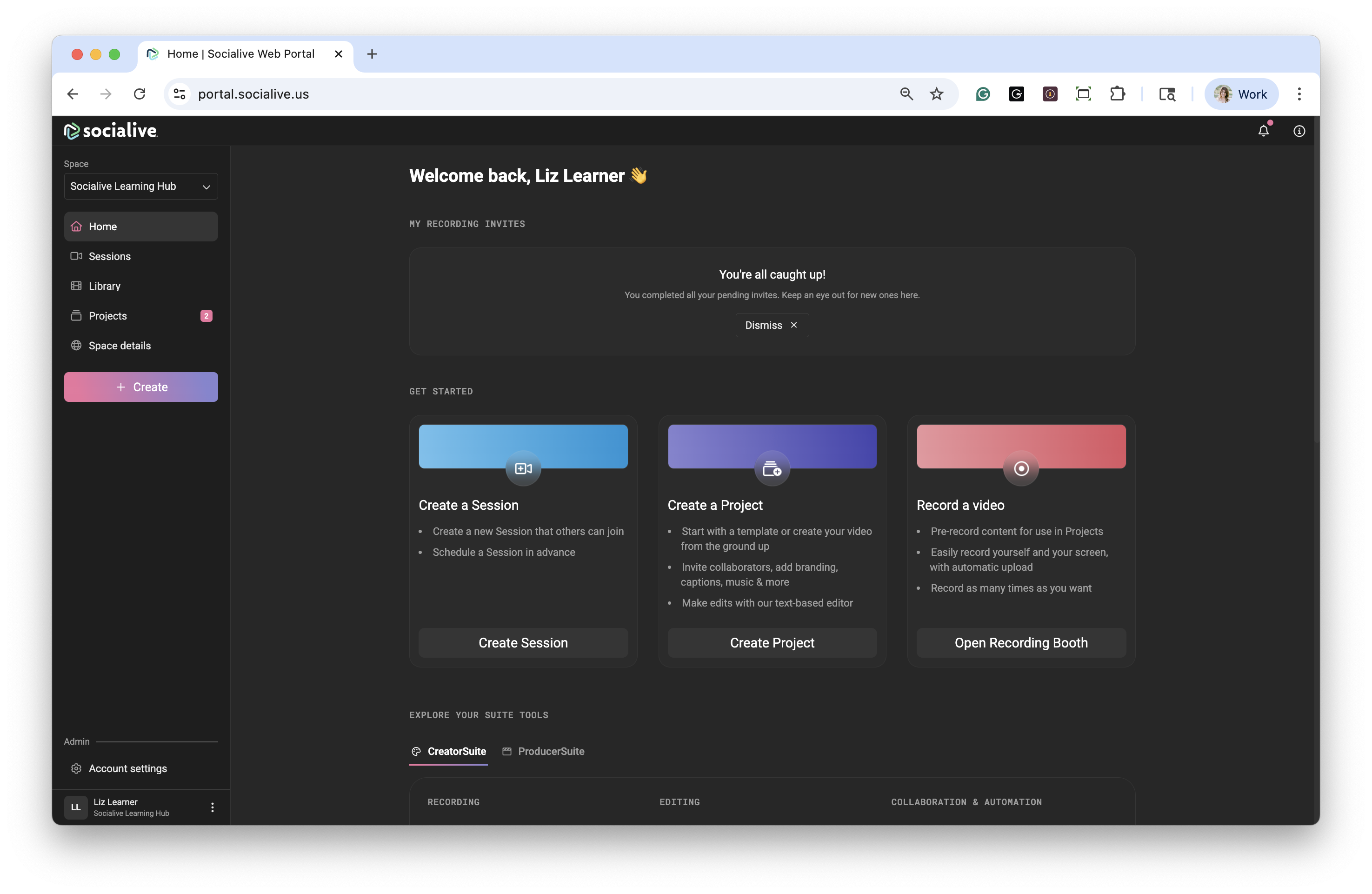Image resolution: width=1372 pixels, height=894 pixels.
Task: Click the Create a Project card icon
Action: (772, 468)
